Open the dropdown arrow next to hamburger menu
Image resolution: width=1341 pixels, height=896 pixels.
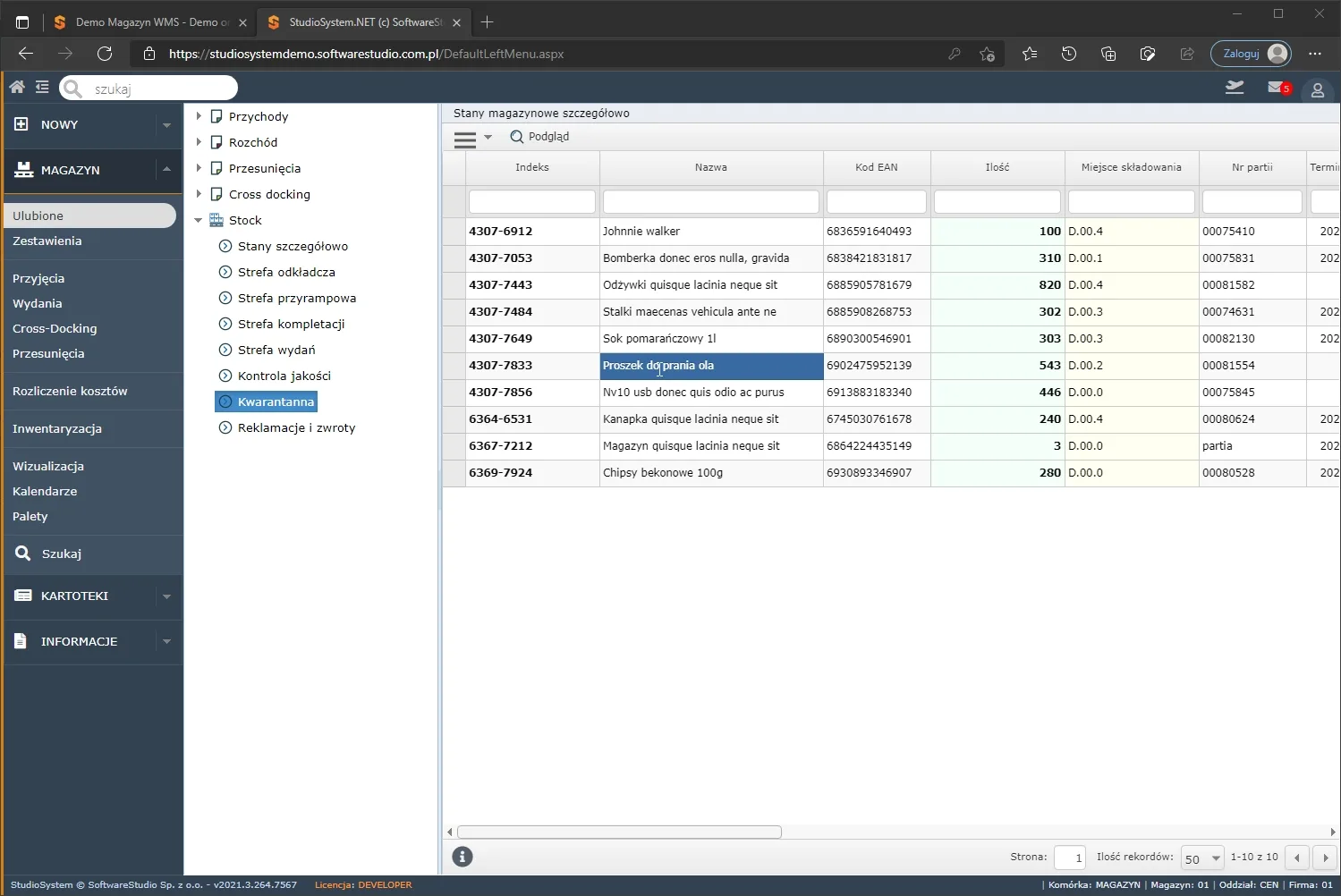(x=488, y=138)
